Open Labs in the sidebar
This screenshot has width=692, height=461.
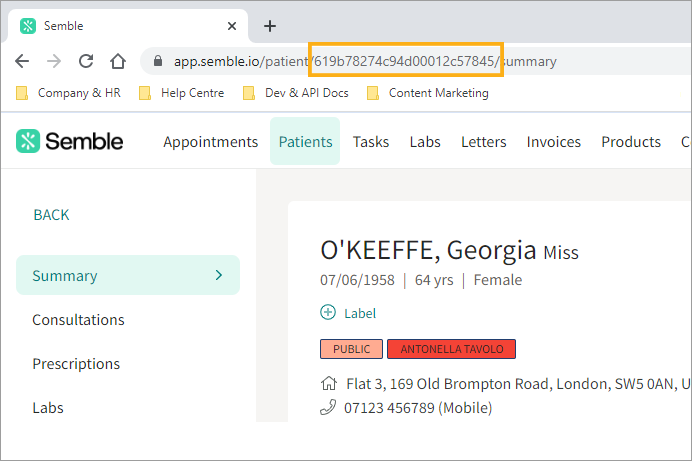(x=48, y=408)
